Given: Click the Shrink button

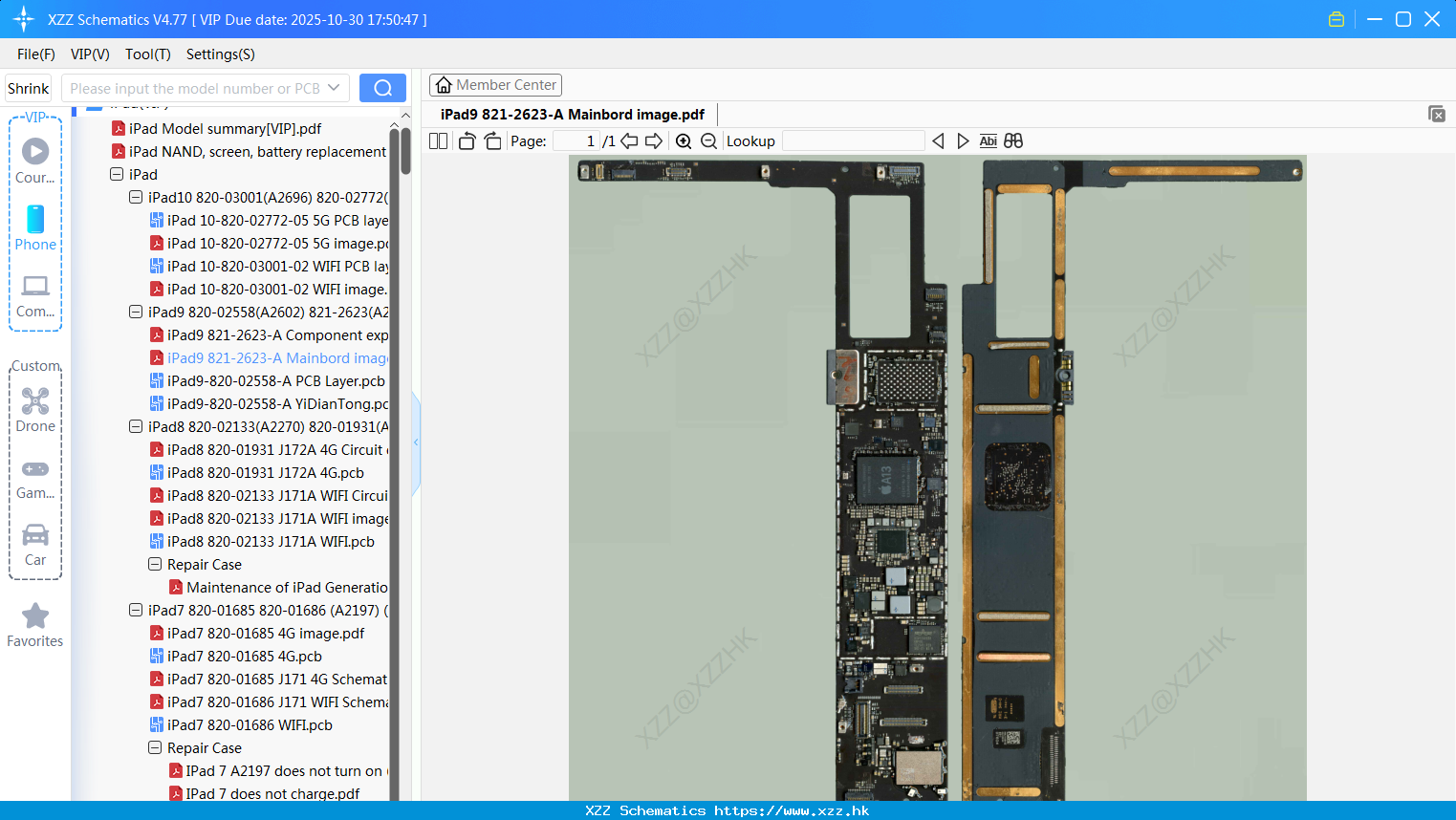Looking at the screenshot, I should click(x=29, y=88).
